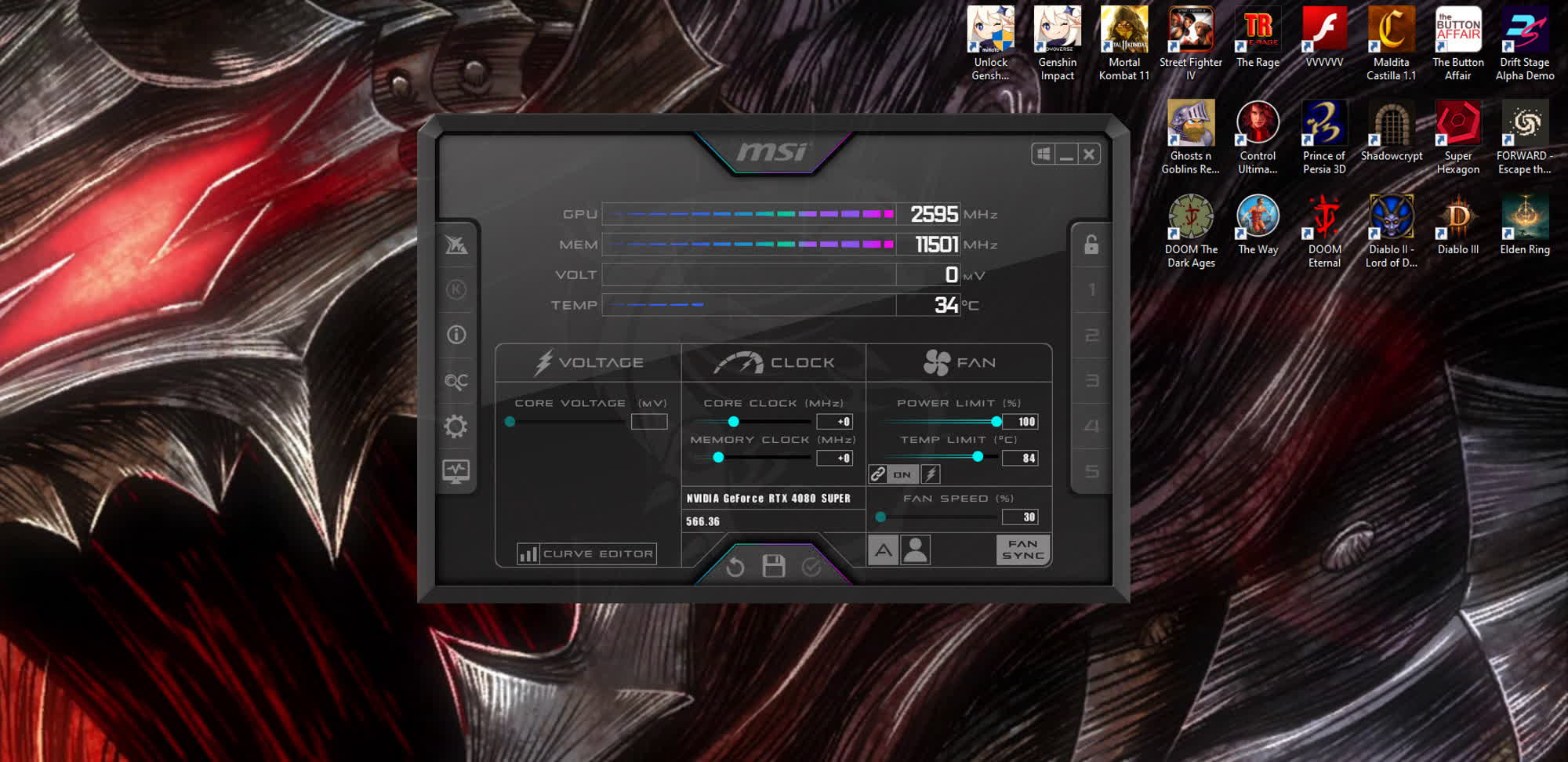Select Shadowcrypt desktop icon
Image resolution: width=1568 pixels, height=762 pixels.
[x=1392, y=131]
